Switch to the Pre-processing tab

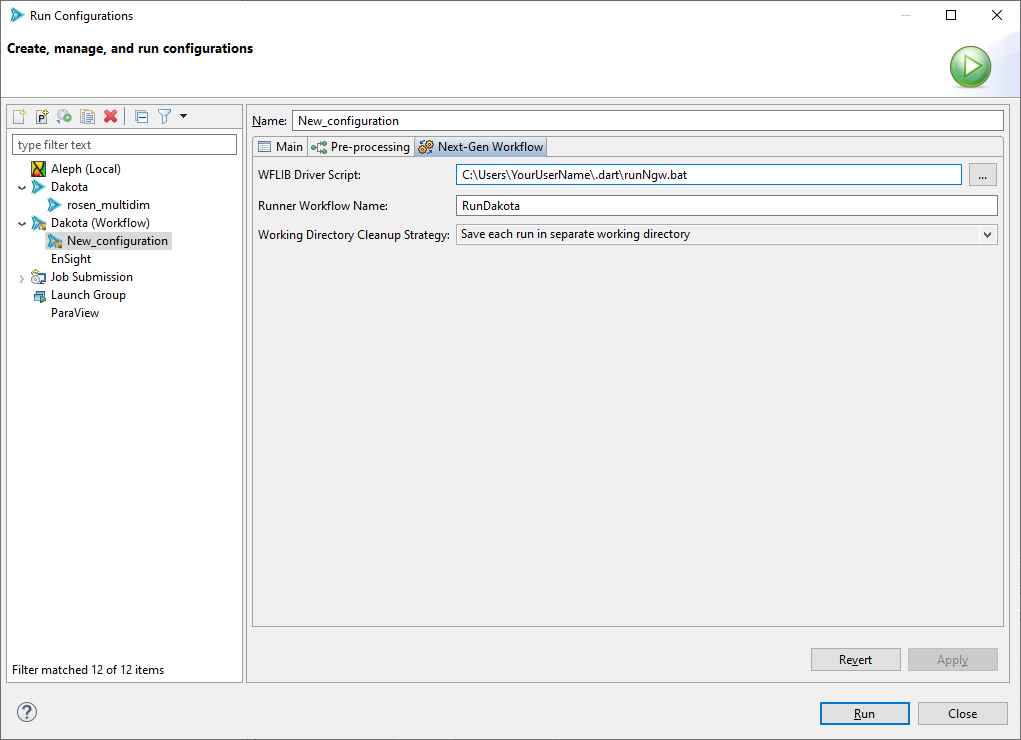[x=360, y=146]
